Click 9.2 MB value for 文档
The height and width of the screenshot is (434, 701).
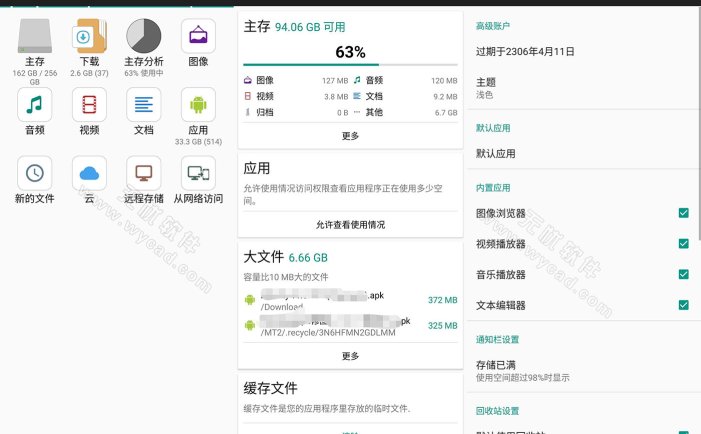pyautogui.click(x=445, y=96)
